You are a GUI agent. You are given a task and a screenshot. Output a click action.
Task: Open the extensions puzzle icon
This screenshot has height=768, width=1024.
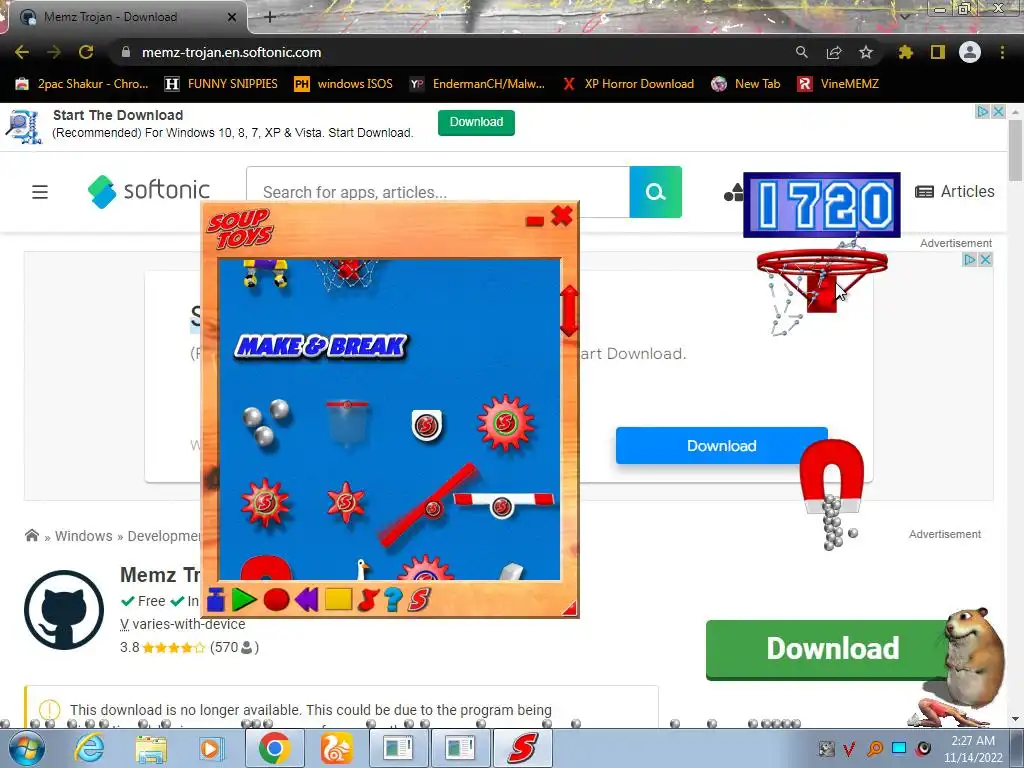pos(905,52)
